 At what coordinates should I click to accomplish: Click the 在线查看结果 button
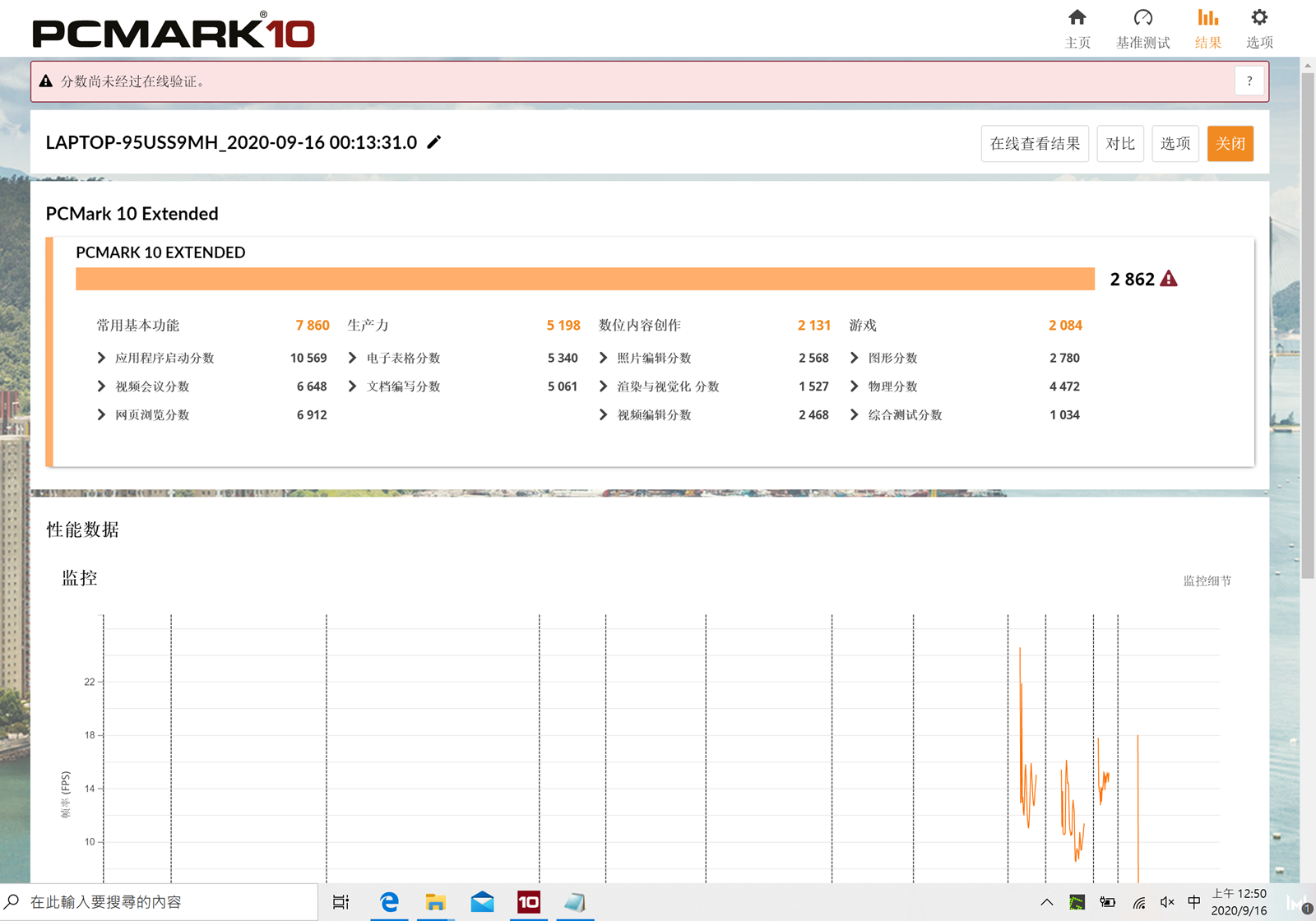click(1035, 144)
